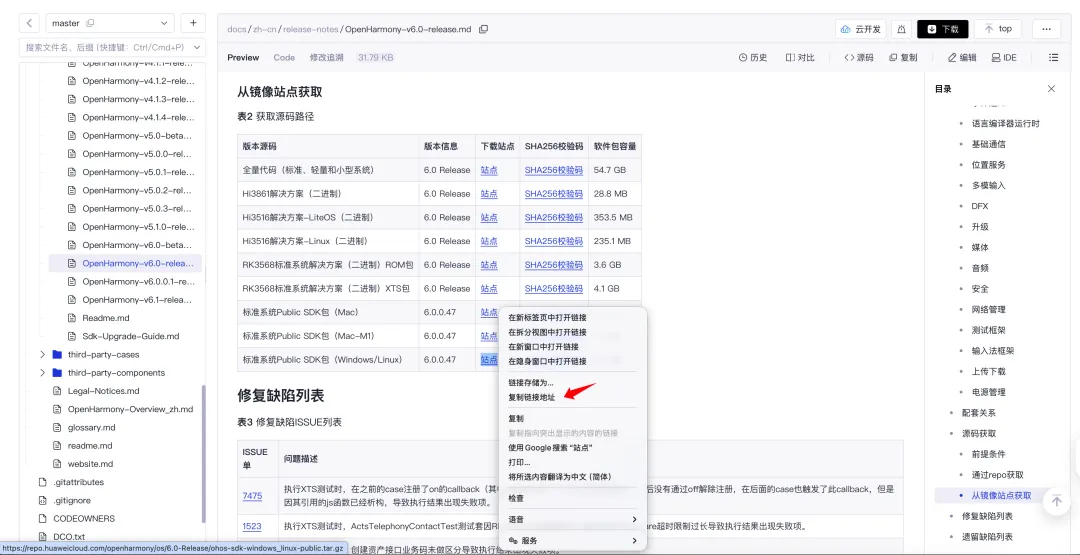The height and width of the screenshot is (555, 1080).
Task: Click 站点 link for Hi3516解决方案-Linux row
Action: coord(489,242)
